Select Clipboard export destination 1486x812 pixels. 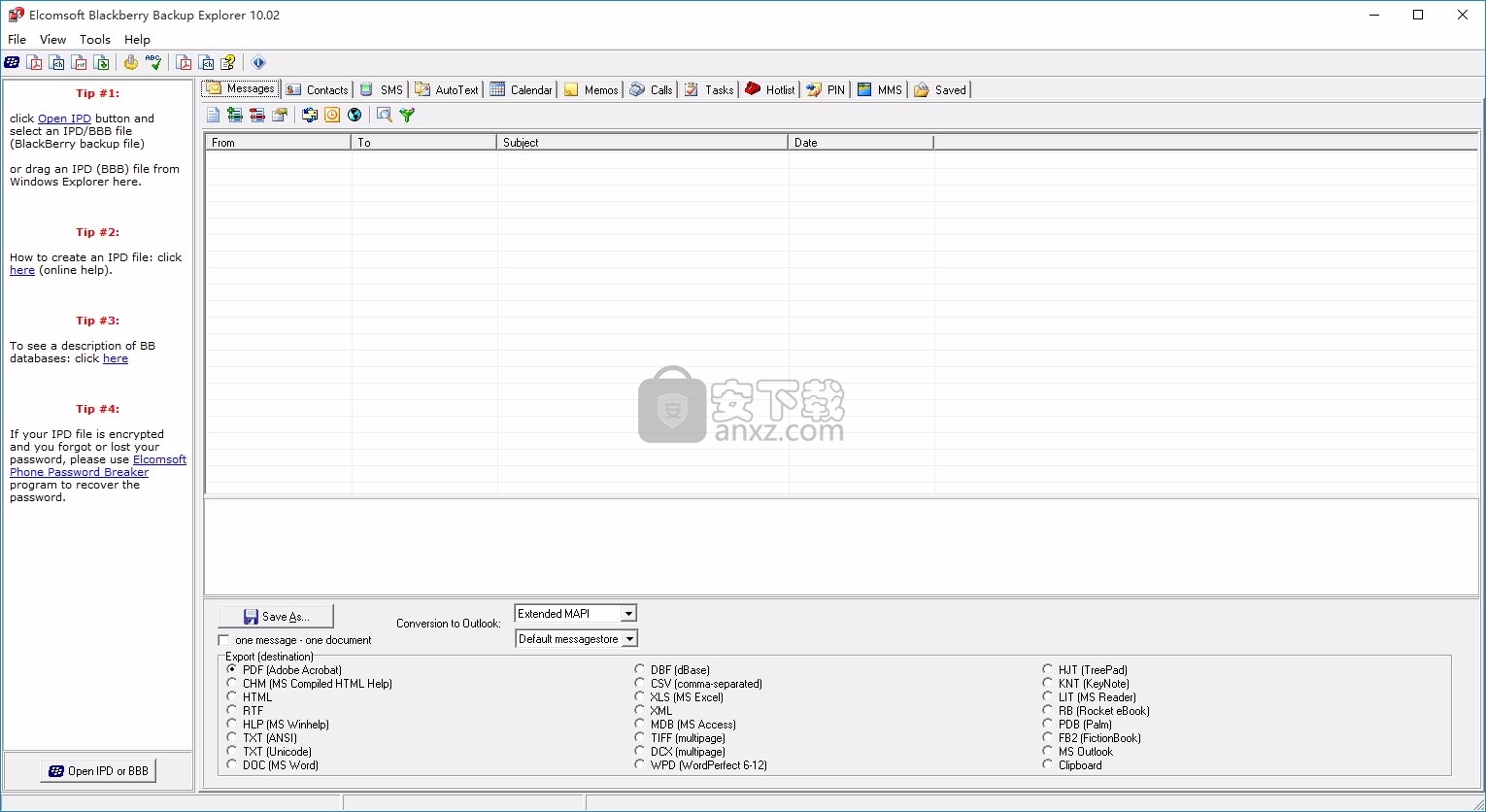[1048, 764]
